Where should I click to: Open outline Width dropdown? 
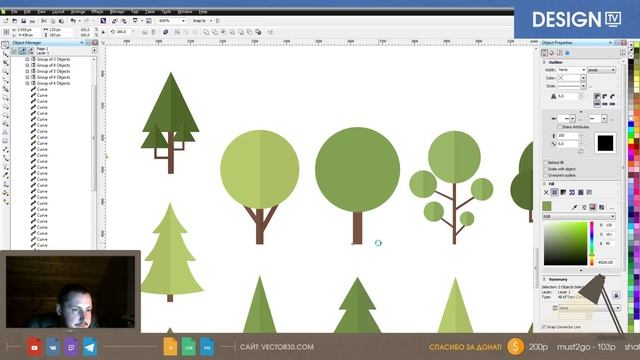[x=583, y=70]
